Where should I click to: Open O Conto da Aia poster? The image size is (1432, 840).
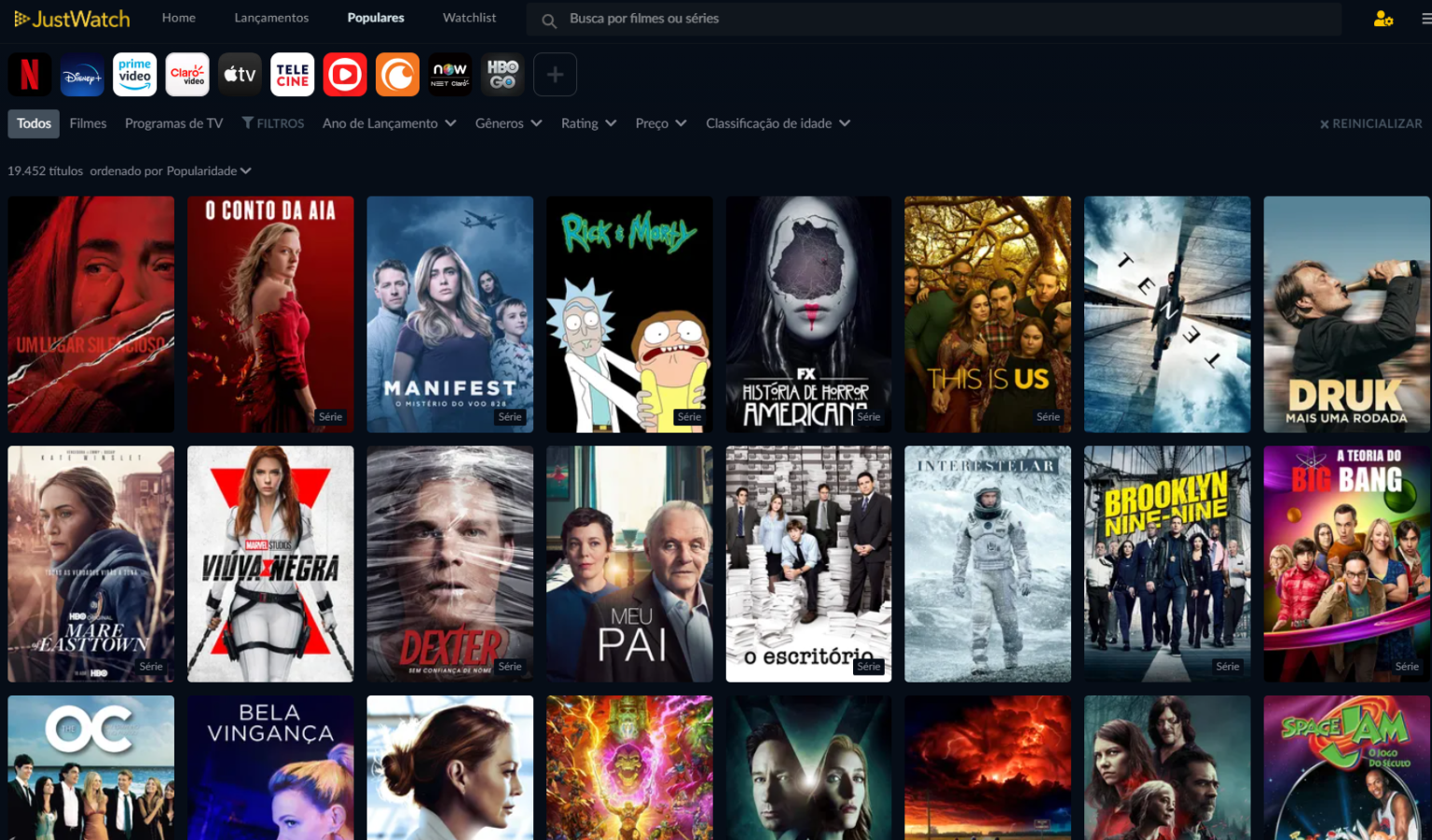point(270,314)
